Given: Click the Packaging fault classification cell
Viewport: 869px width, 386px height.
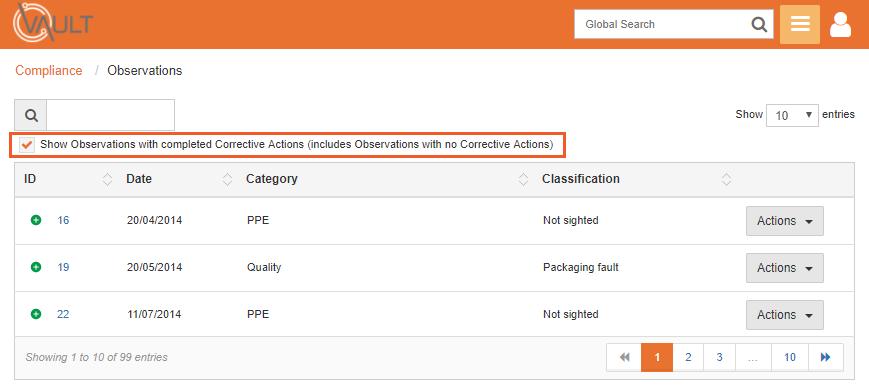Looking at the screenshot, I should pos(581,268).
